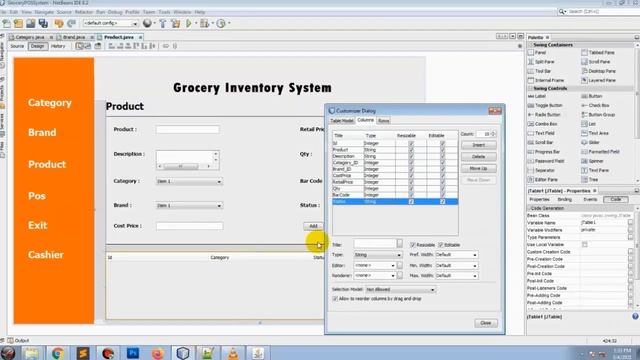Open the Events tab in Properties

[590, 200]
